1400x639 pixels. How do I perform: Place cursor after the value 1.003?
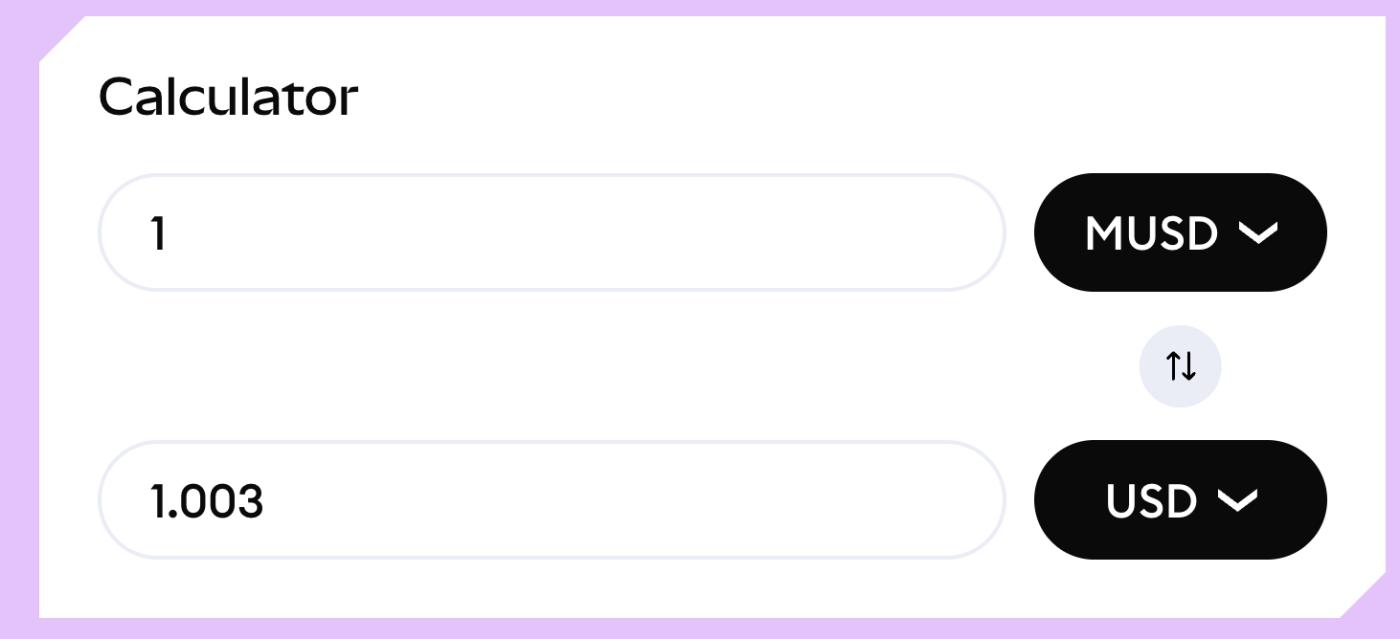266,501
